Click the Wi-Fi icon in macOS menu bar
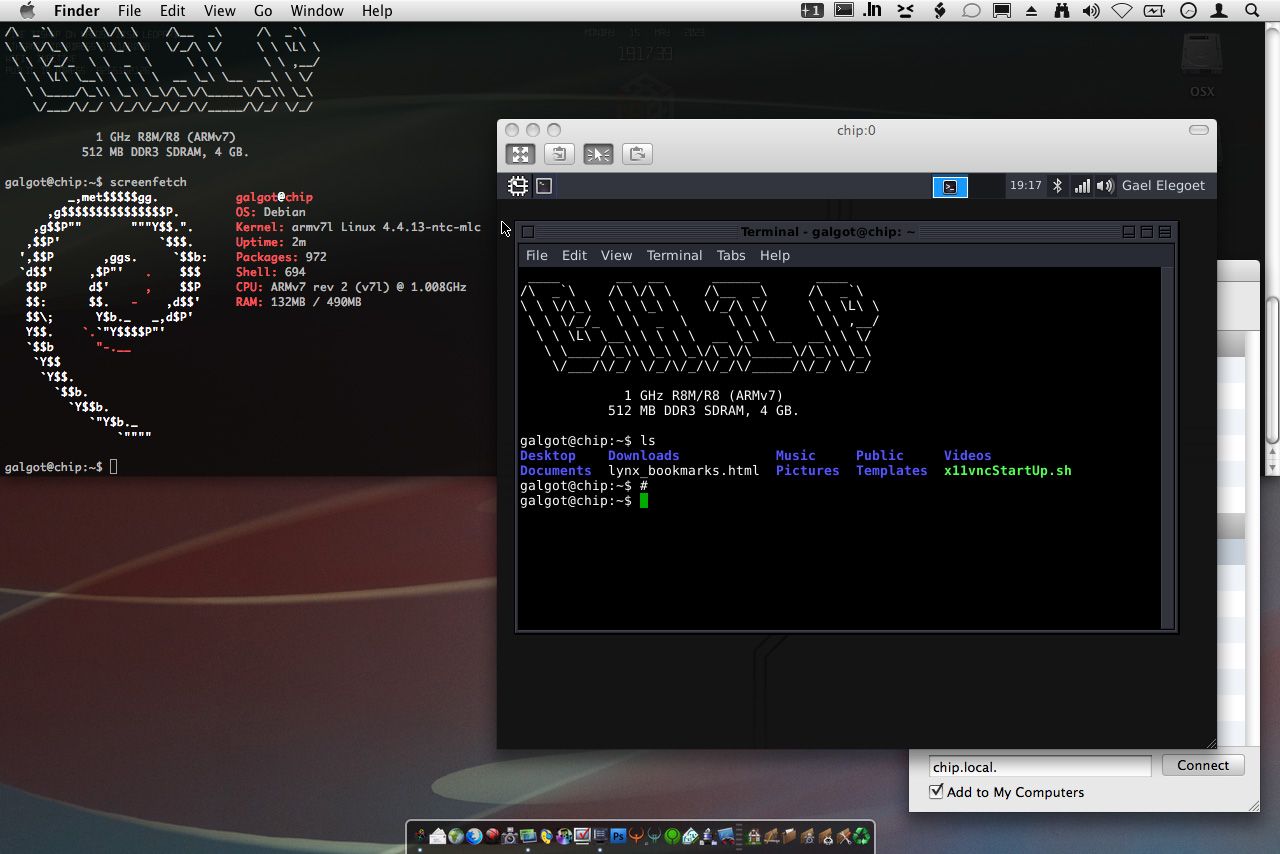The width and height of the screenshot is (1280, 854). [1122, 11]
